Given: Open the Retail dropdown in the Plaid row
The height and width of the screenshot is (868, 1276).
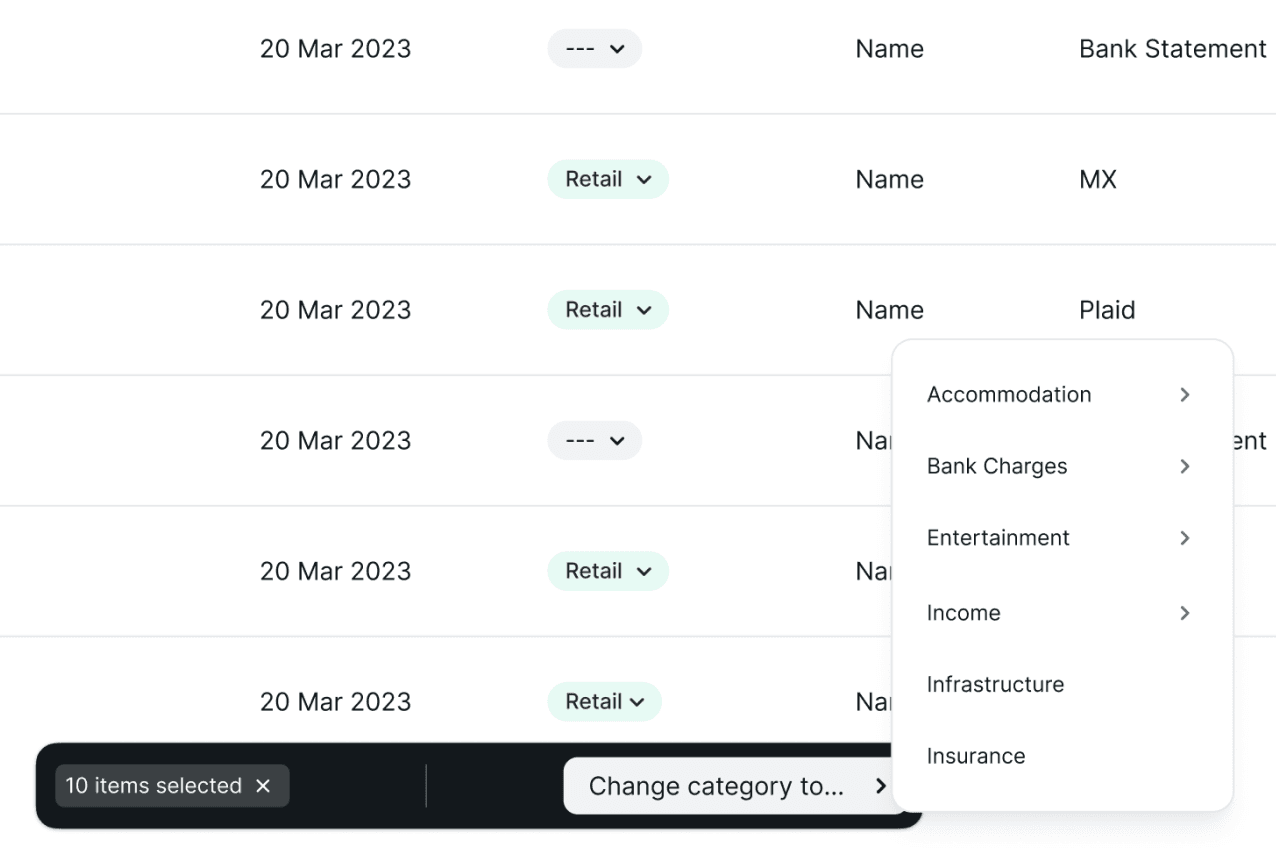Looking at the screenshot, I should point(607,310).
